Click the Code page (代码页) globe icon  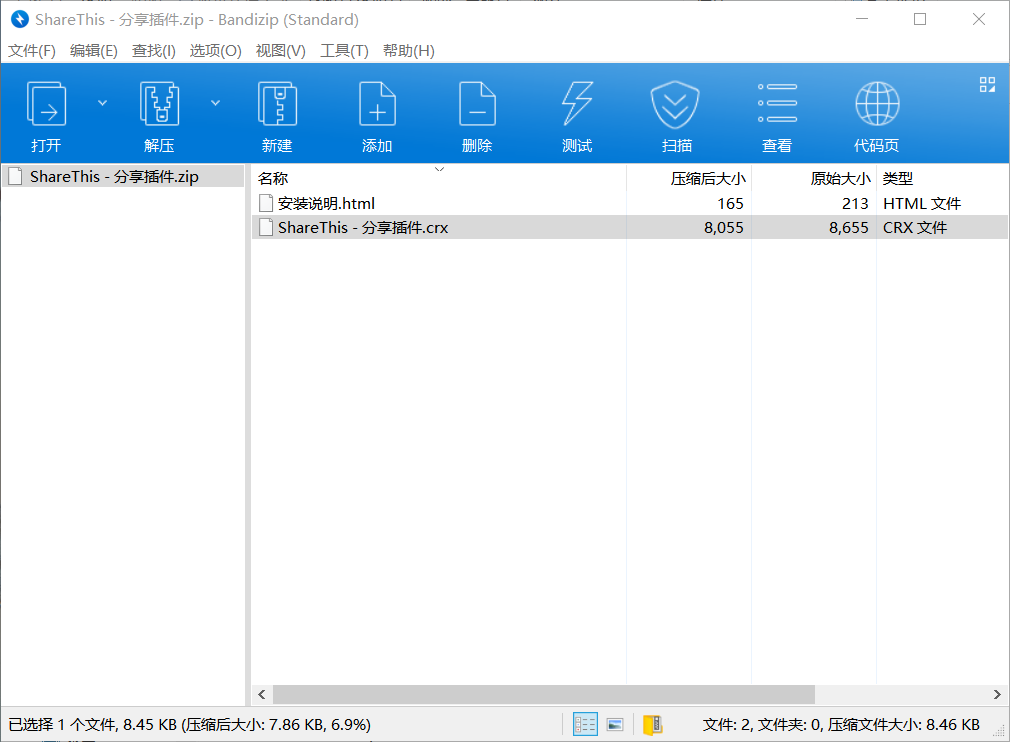pos(877,104)
